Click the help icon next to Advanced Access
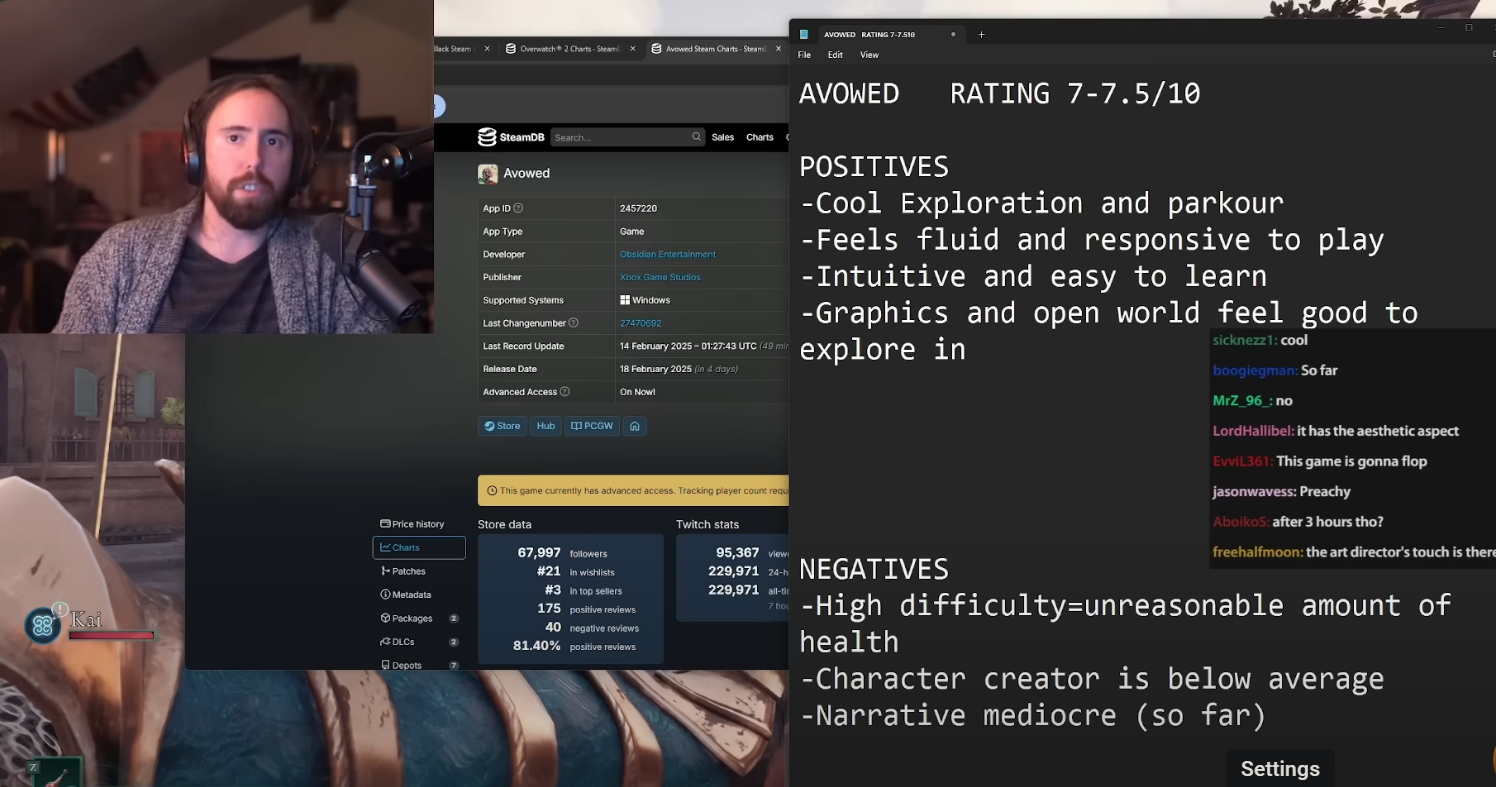This screenshot has width=1496, height=787. pyautogui.click(x=565, y=392)
